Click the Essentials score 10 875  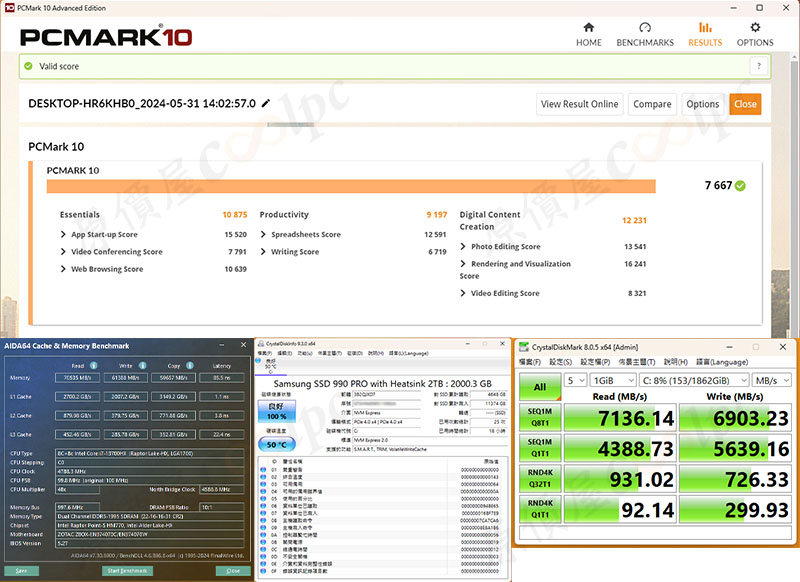[x=235, y=215]
